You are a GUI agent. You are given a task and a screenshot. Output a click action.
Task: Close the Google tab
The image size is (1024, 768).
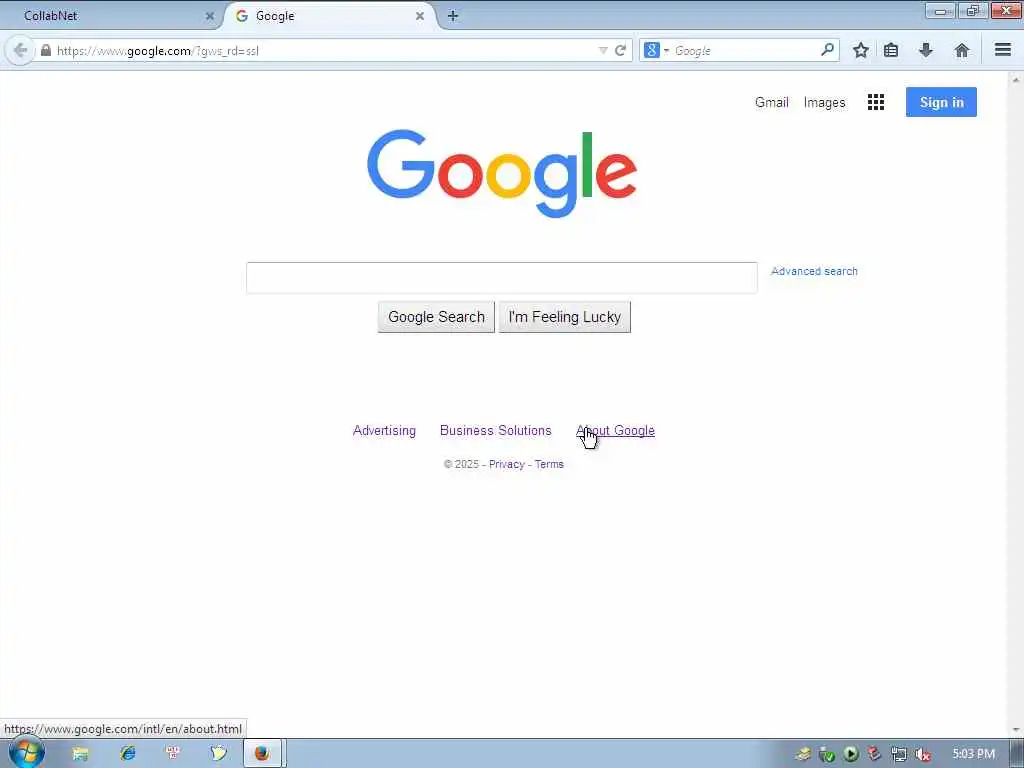coord(420,16)
